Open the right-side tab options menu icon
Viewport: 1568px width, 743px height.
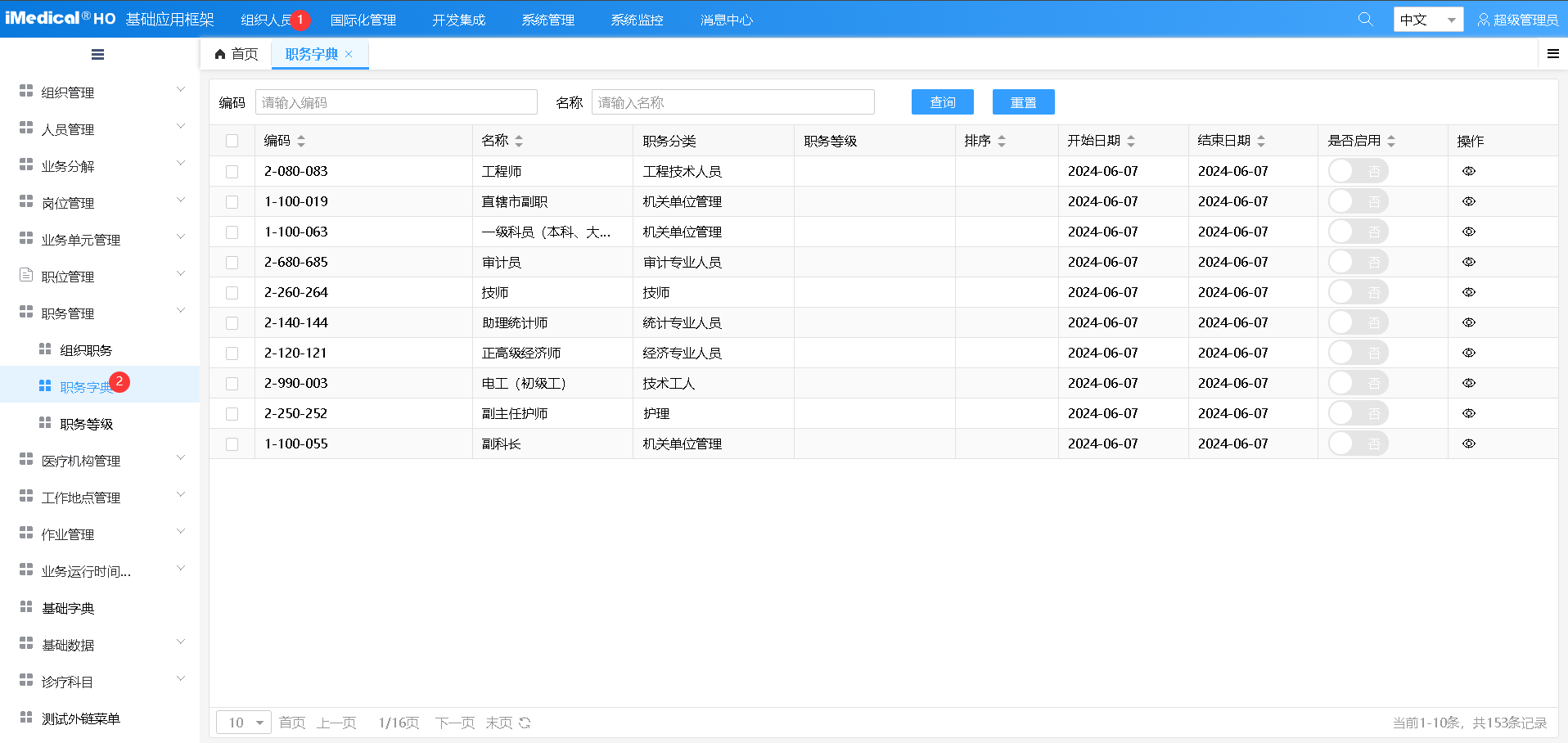click(1552, 54)
